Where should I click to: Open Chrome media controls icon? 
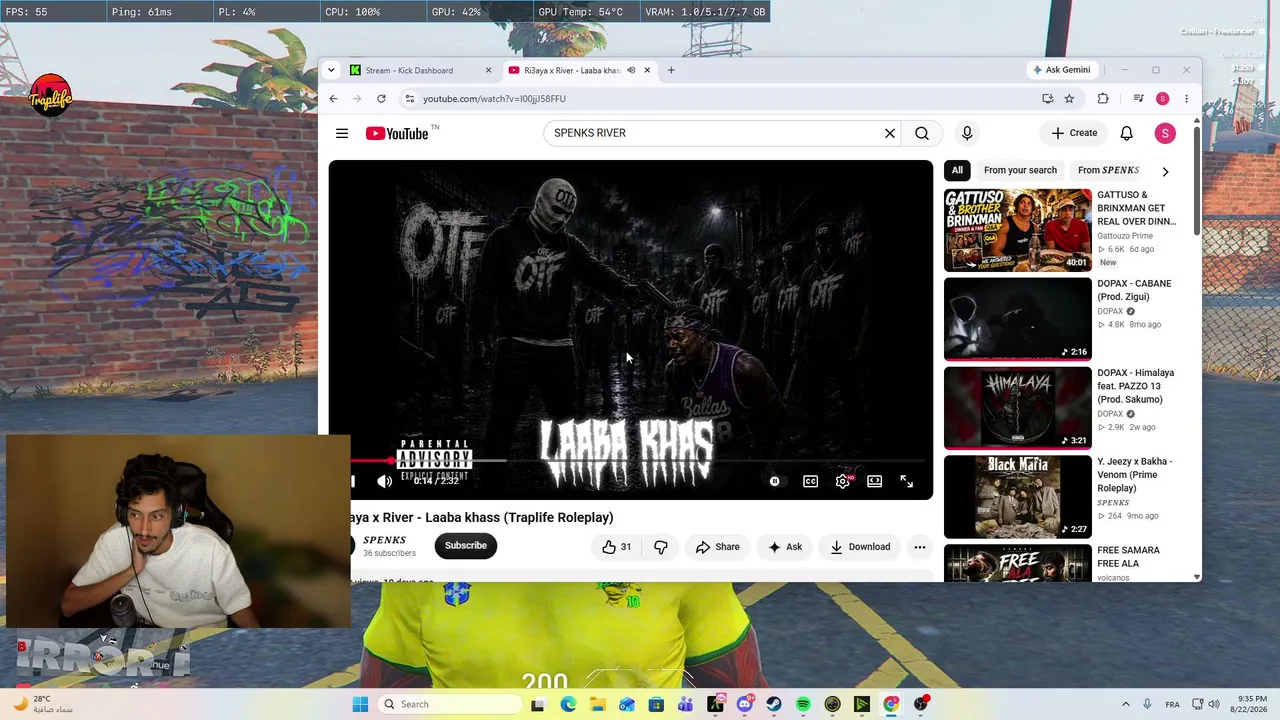pos(1138,99)
